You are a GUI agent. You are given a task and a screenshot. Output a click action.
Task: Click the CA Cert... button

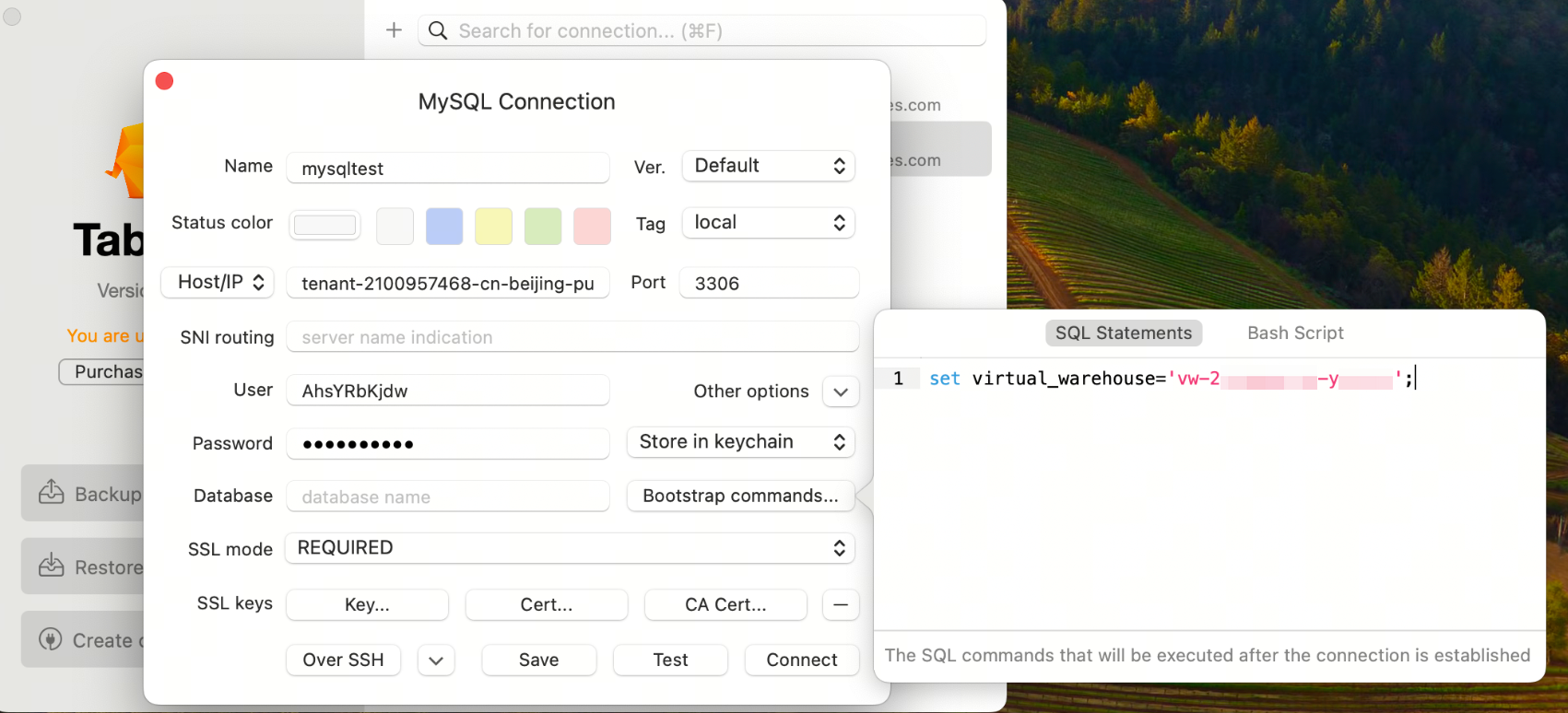(725, 605)
